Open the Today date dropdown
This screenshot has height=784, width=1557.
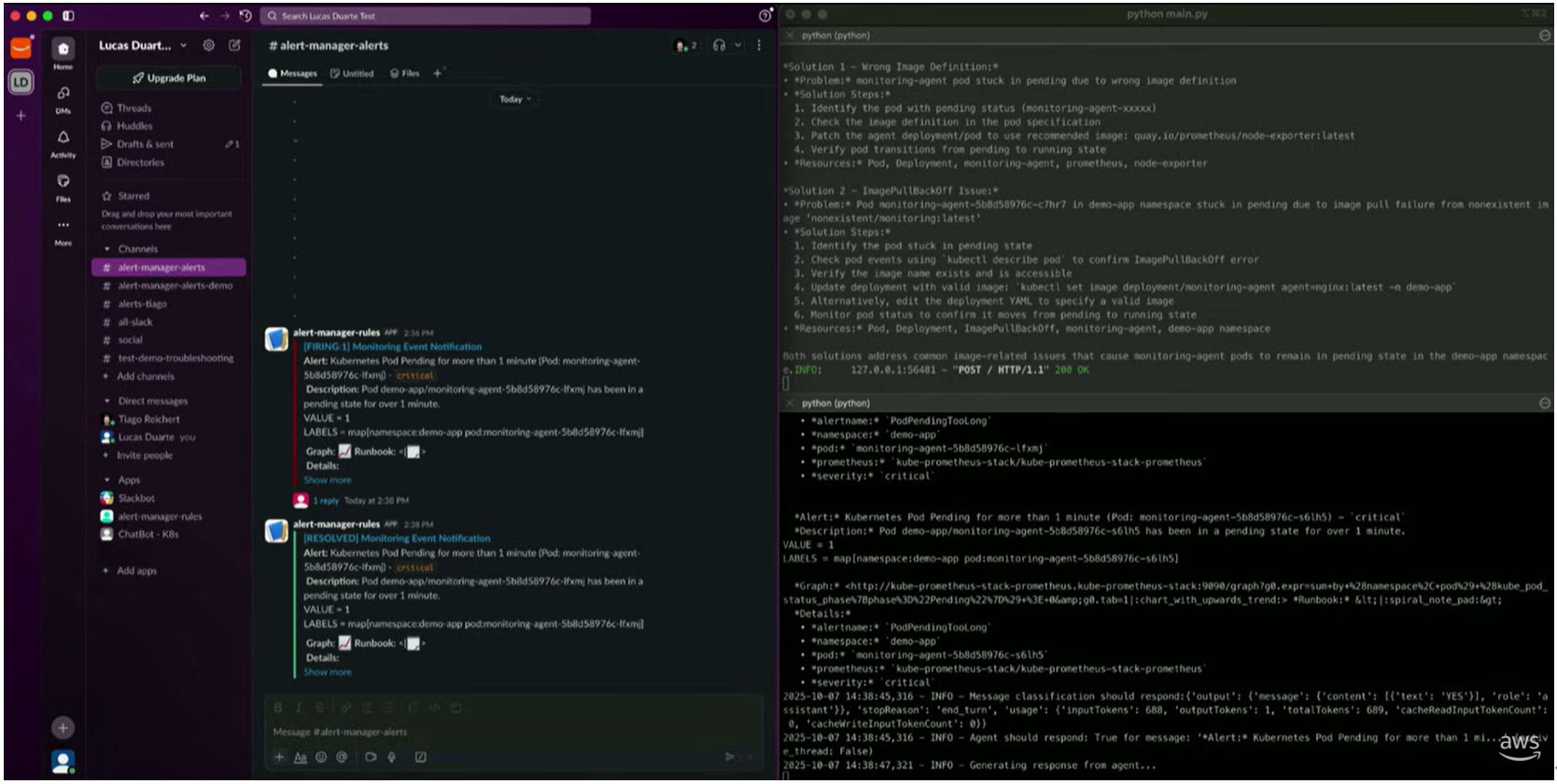pos(514,99)
